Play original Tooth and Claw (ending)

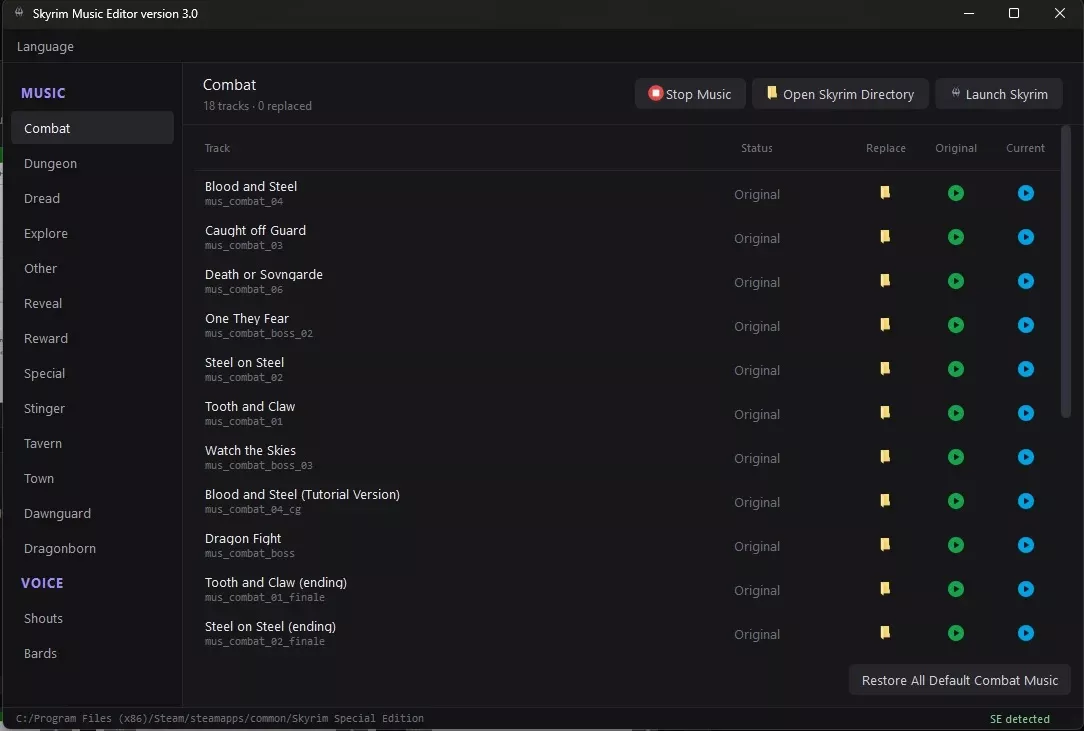point(955,589)
